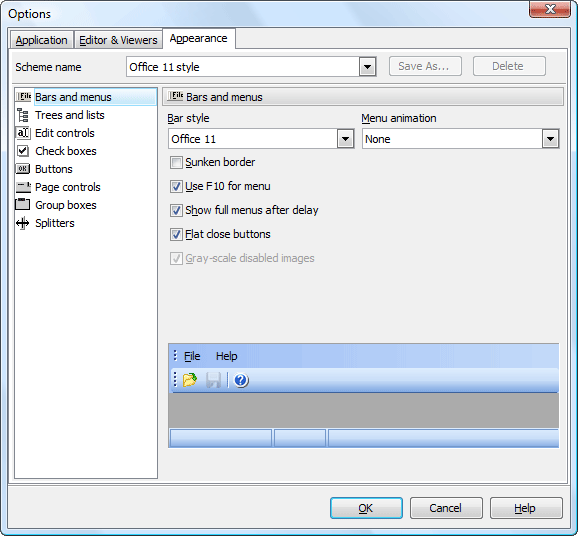Screen dimensions: 578x536
Task: Switch to the Application tab
Action: tap(41, 40)
